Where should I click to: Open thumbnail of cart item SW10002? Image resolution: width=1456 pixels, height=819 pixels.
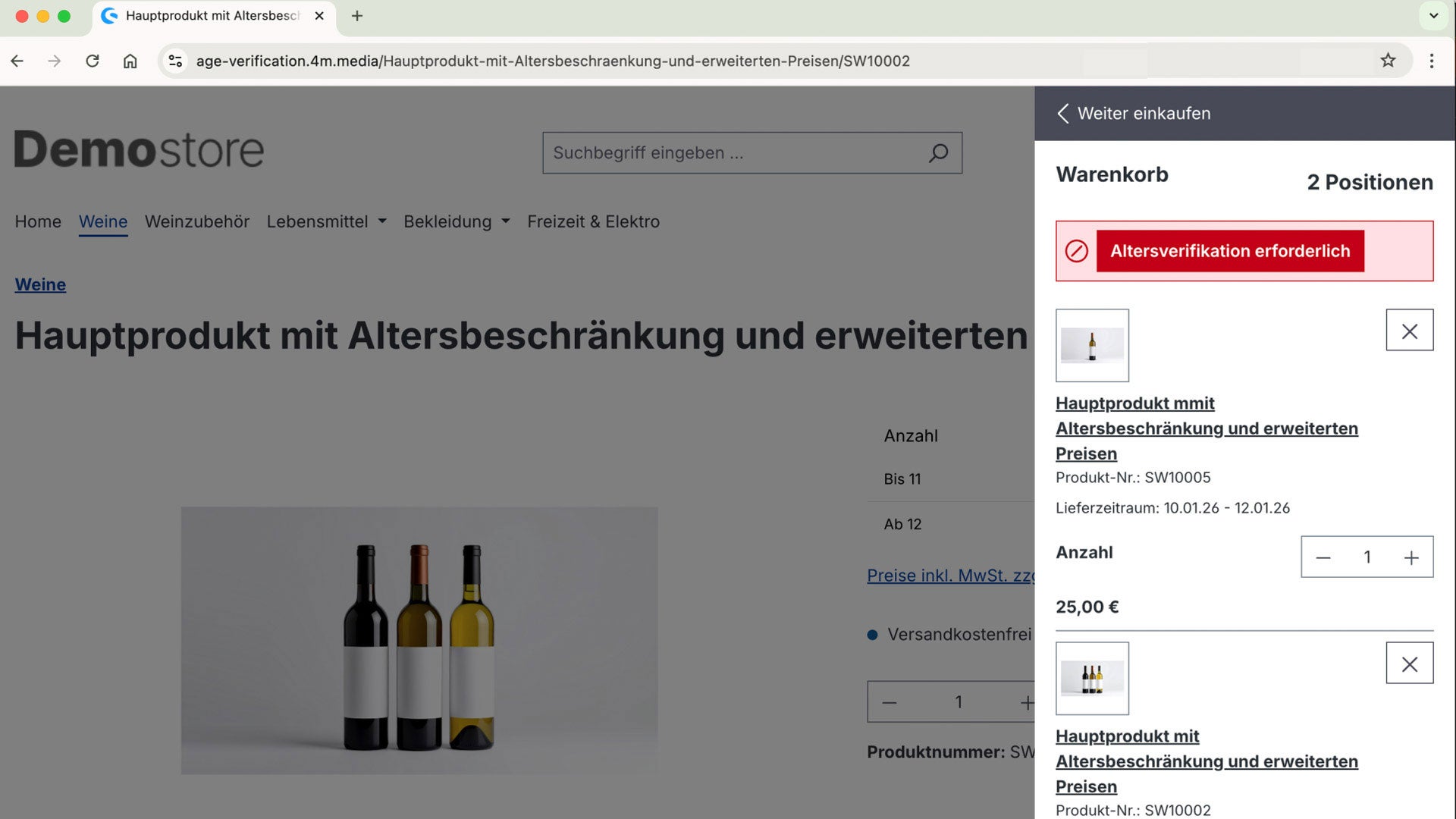tap(1092, 679)
